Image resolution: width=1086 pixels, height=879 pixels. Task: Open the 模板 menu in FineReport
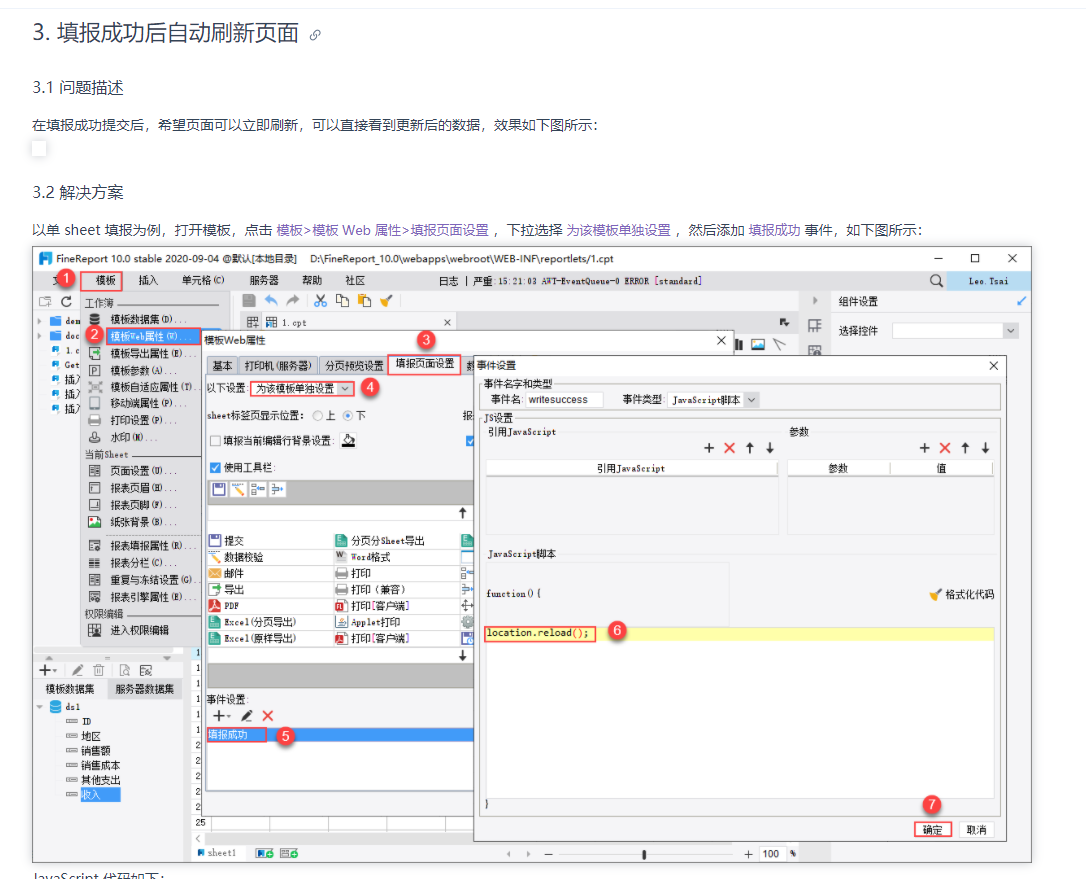(105, 281)
